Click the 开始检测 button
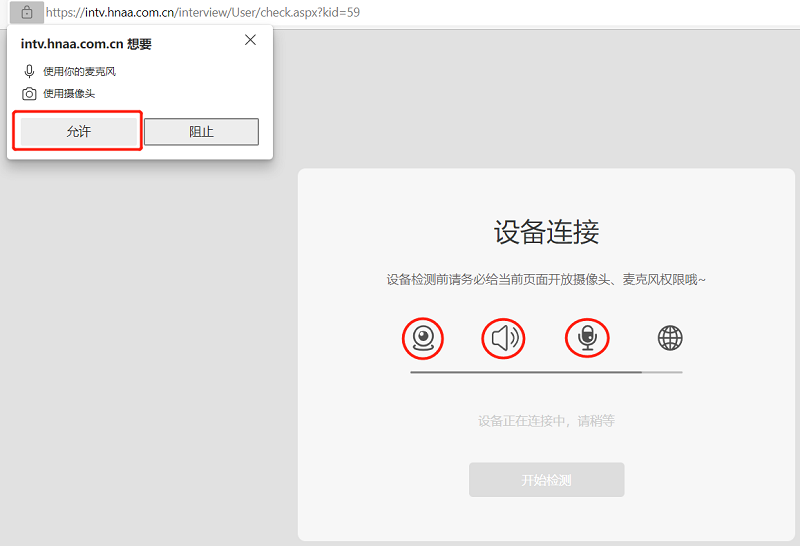 [546, 480]
